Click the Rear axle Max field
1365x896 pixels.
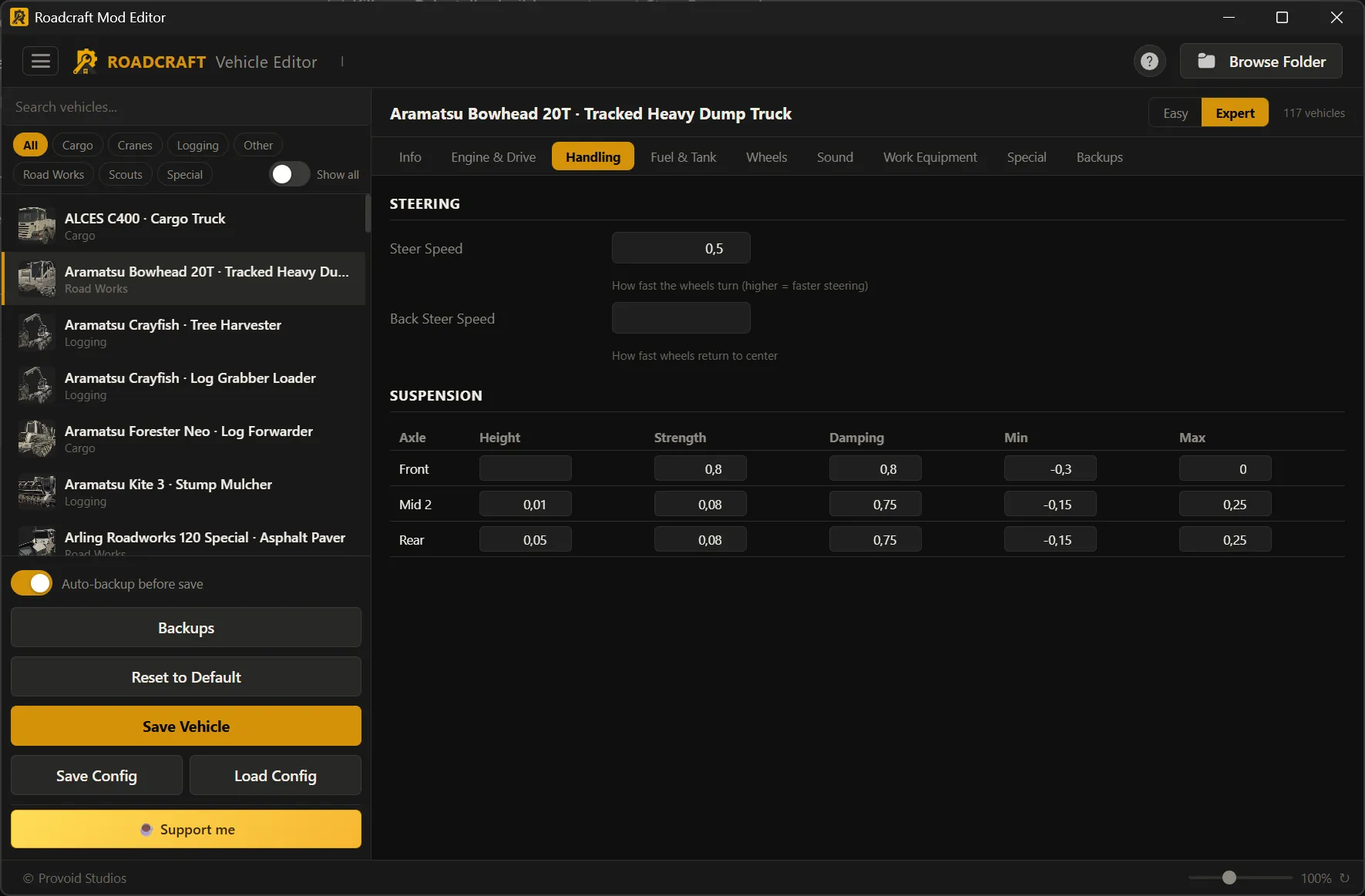pyautogui.click(x=1225, y=539)
